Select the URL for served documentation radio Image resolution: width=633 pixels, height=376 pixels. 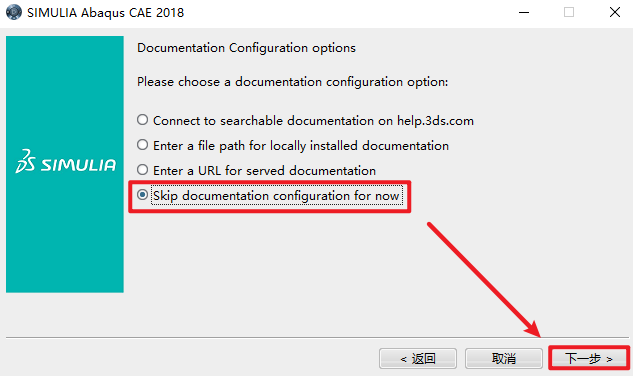pos(142,170)
